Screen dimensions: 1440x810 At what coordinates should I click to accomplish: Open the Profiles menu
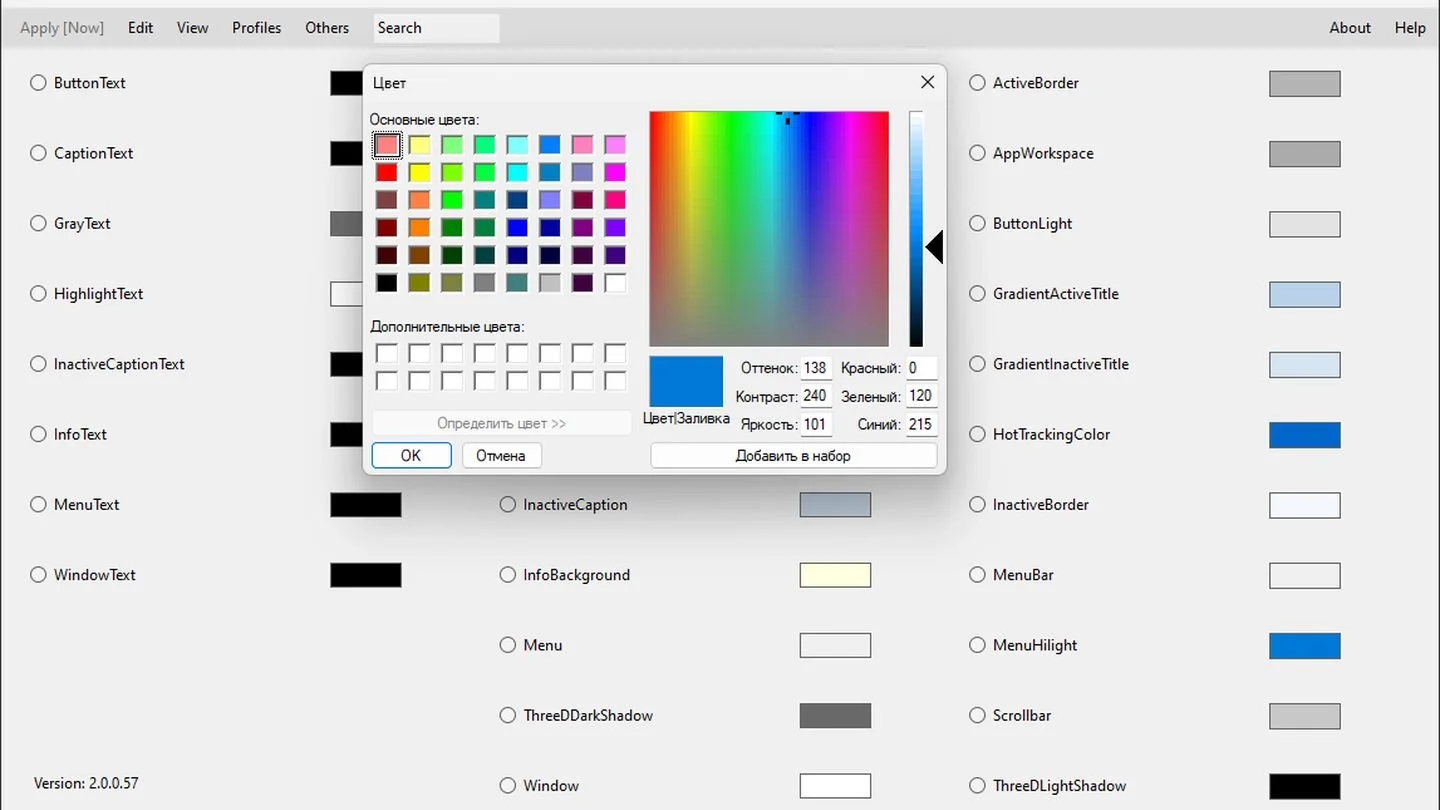click(256, 28)
